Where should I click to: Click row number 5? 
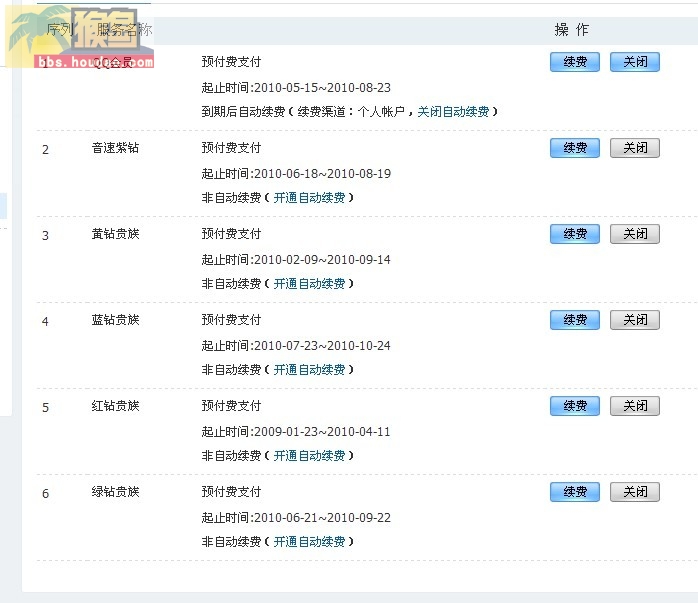coord(45,408)
